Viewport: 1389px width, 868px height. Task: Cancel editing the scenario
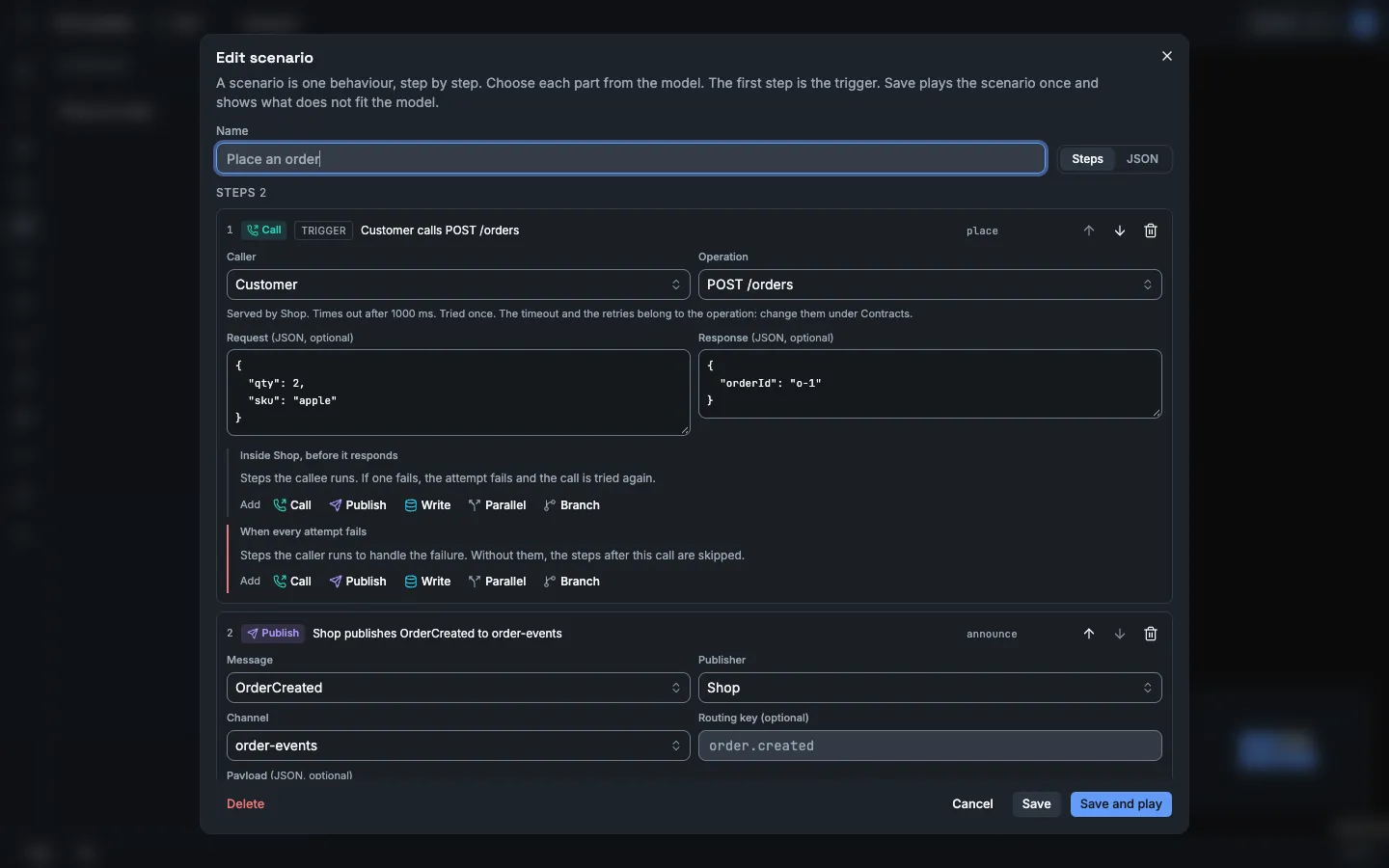pos(972,804)
